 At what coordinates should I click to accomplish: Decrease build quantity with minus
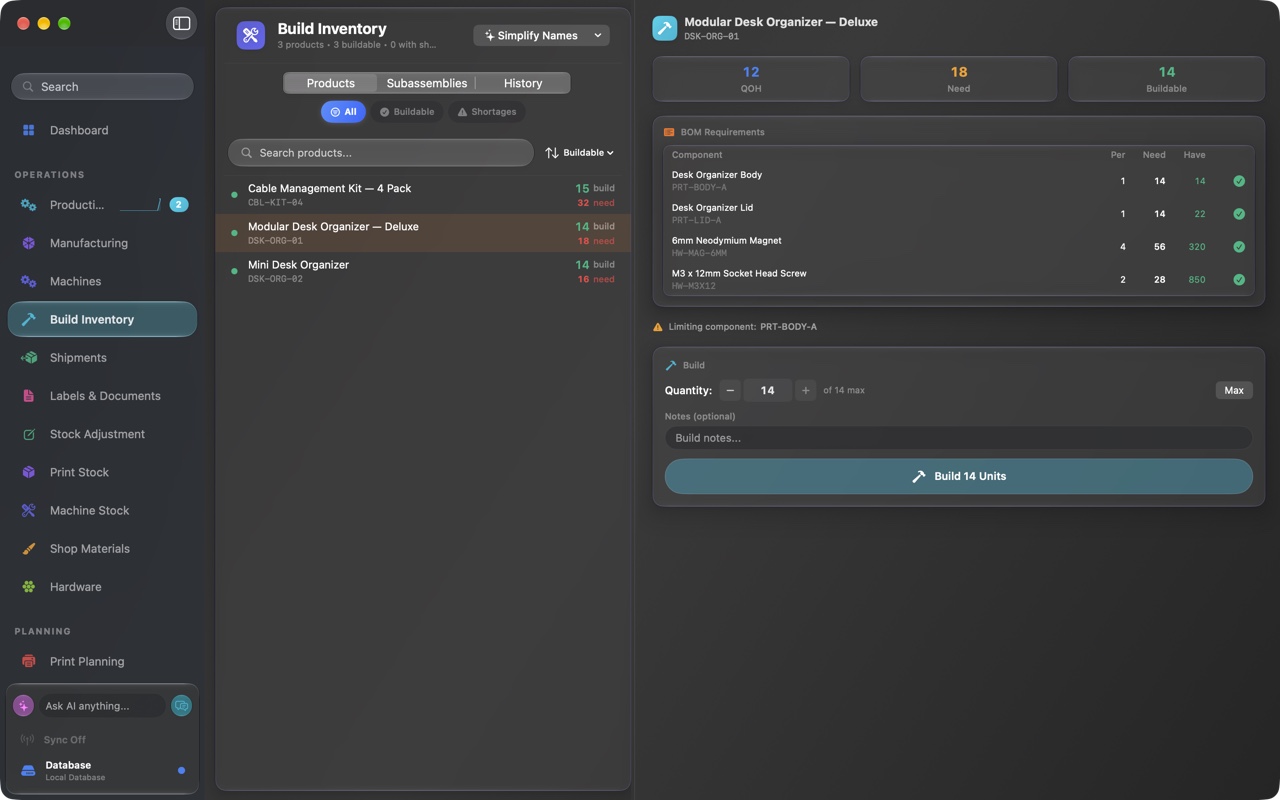pyautogui.click(x=730, y=390)
